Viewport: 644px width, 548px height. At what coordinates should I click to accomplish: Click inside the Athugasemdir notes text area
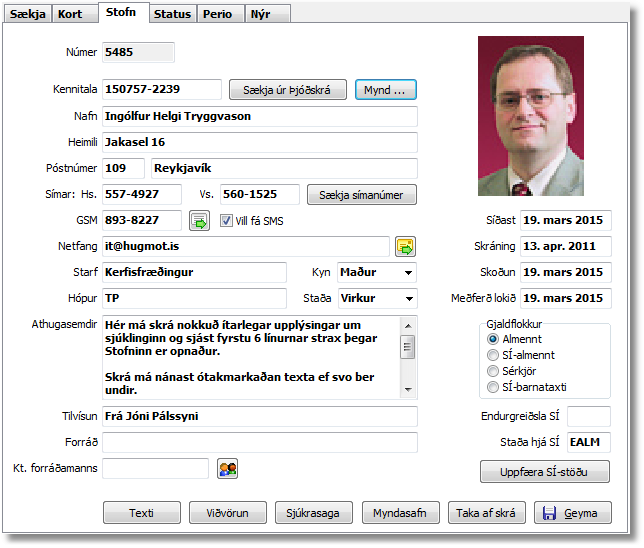pyautogui.click(x=251, y=357)
